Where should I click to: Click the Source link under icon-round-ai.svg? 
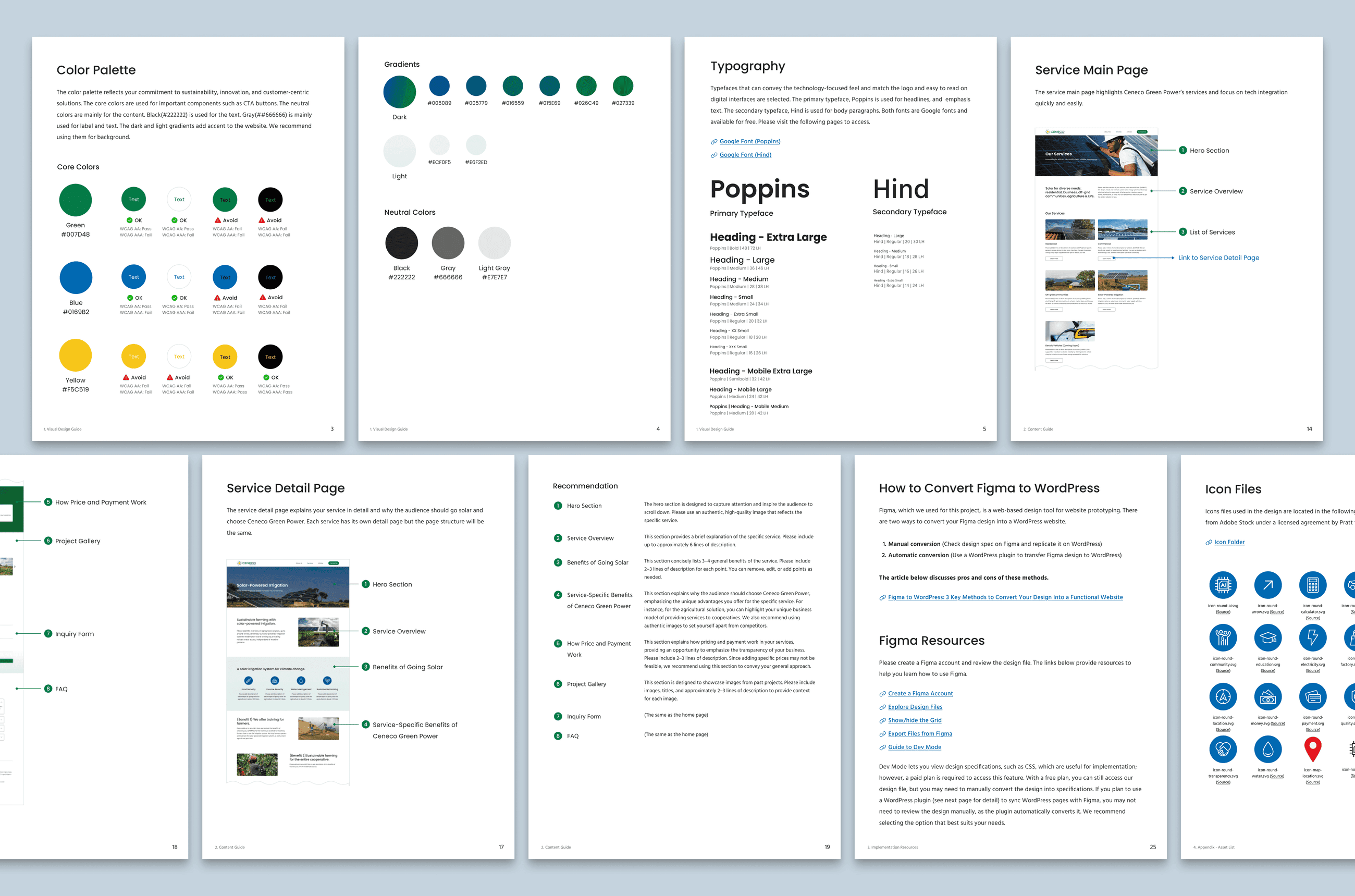click(1223, 612)
